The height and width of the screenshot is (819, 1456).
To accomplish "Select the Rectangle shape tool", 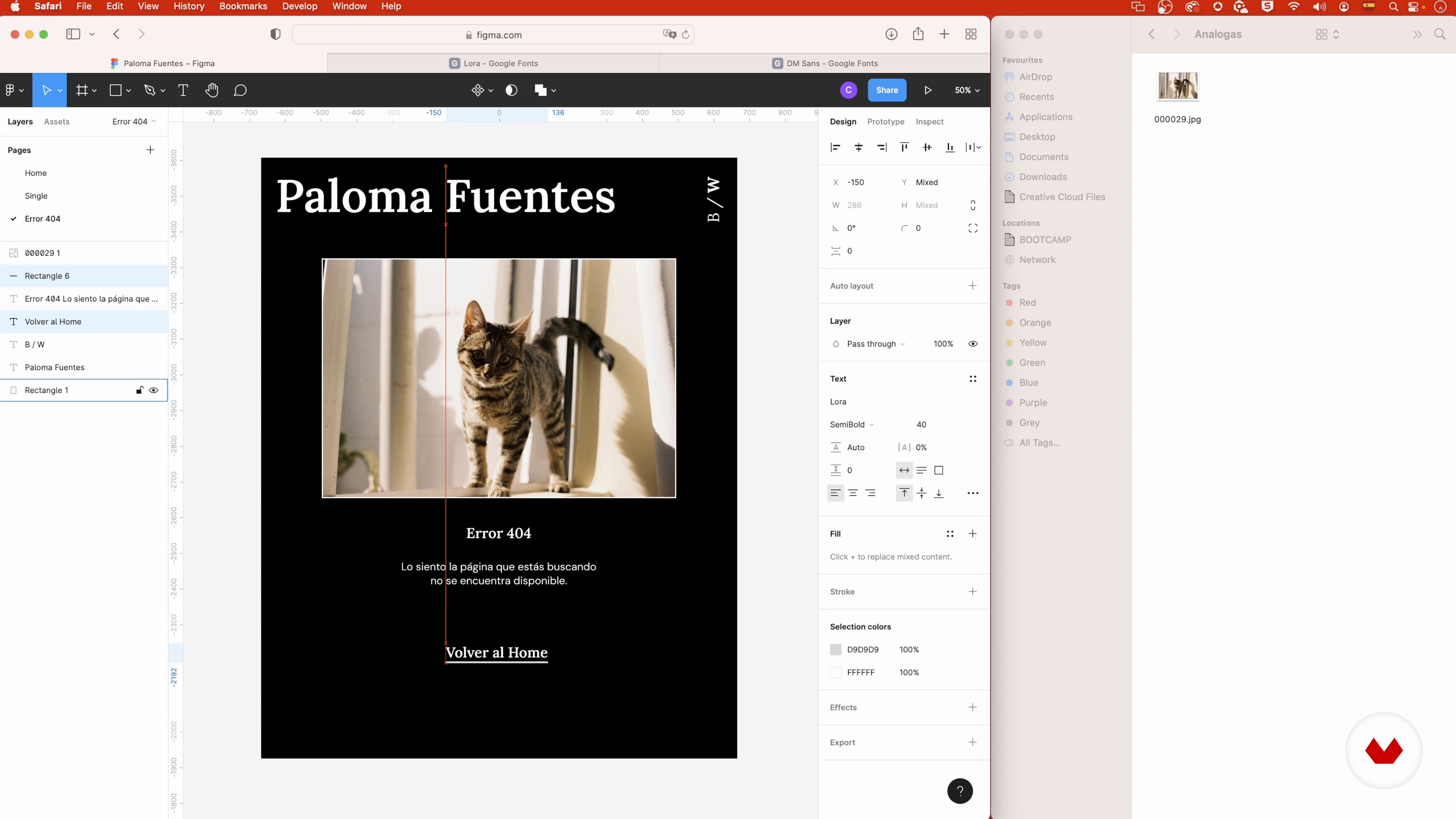I will tap(116, 91).
